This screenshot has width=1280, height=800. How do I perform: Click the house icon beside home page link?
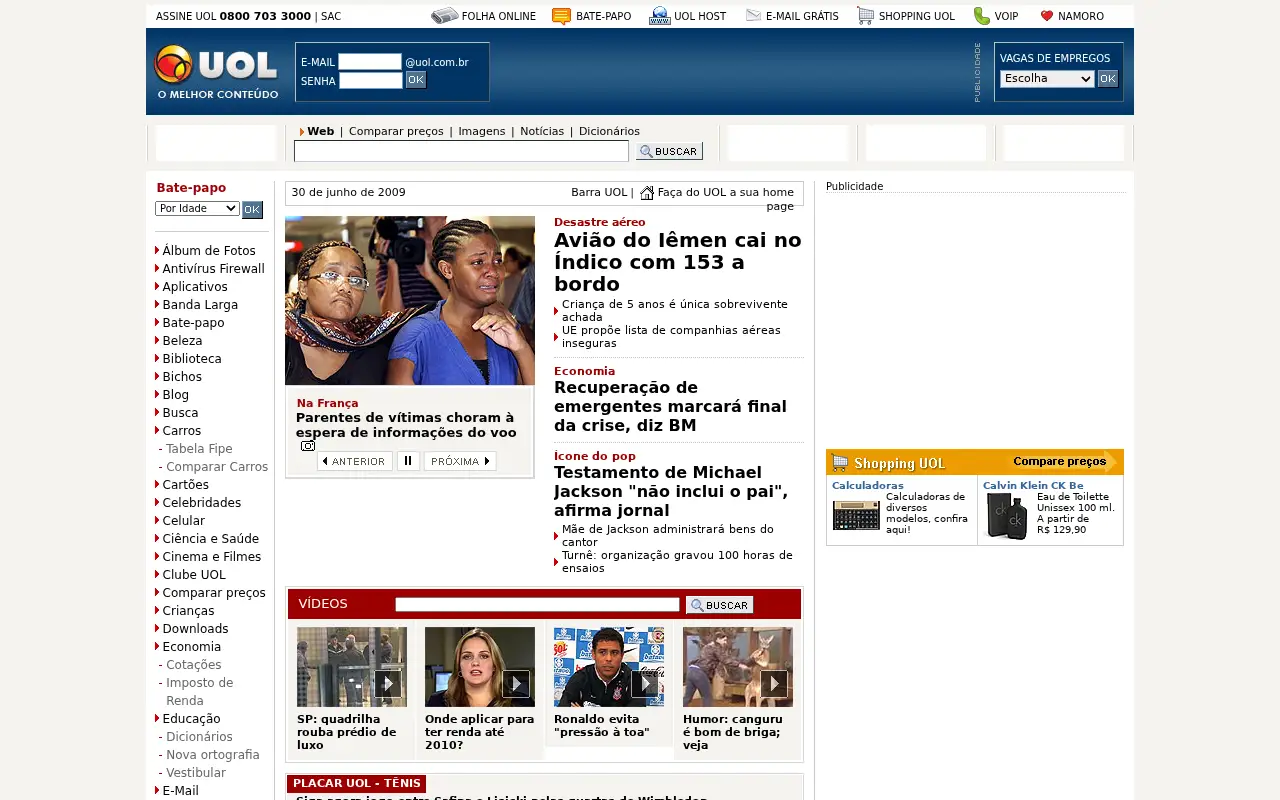click(x=647, y=193)
